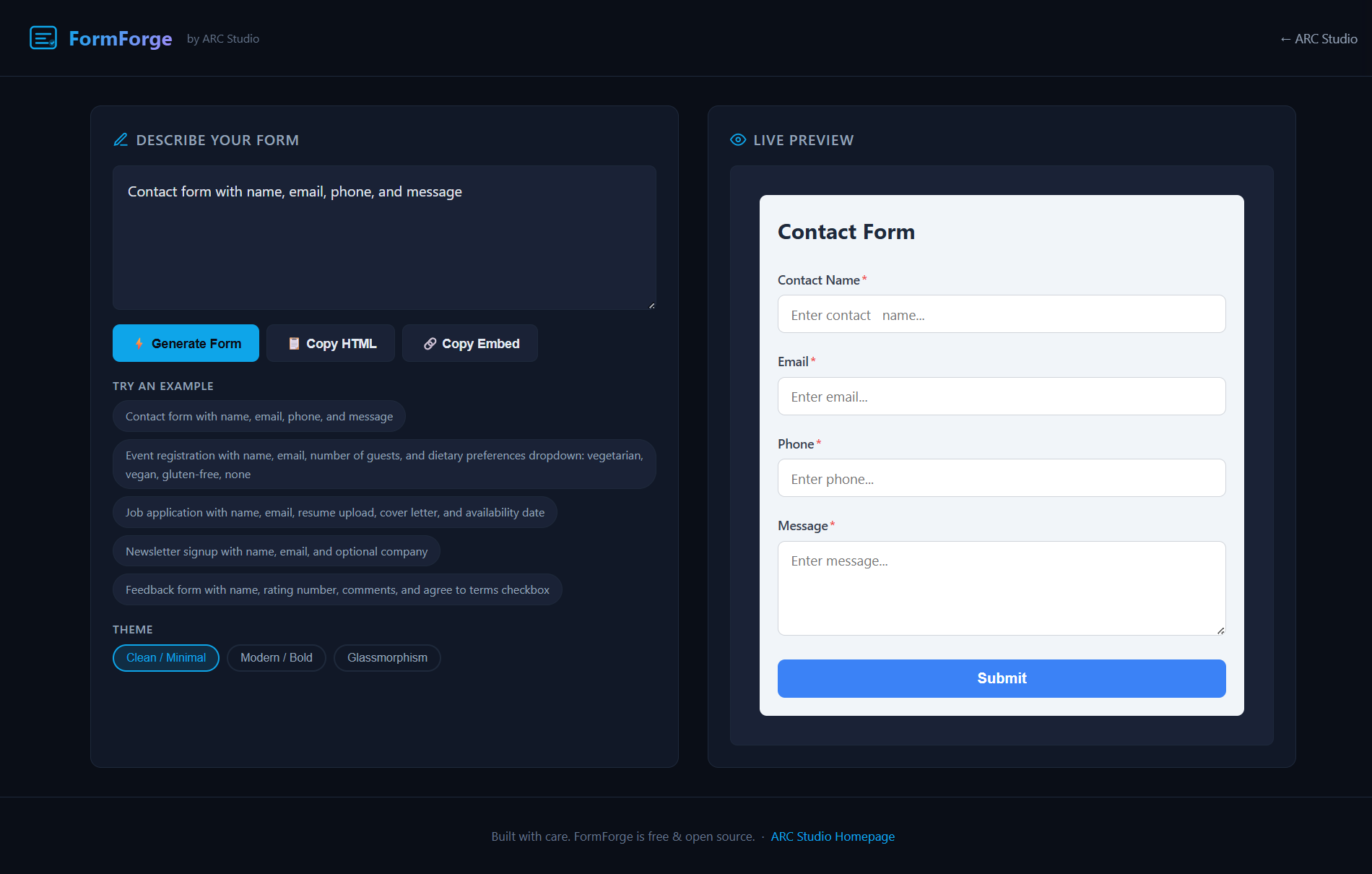Viewport: 1372px width, 874px height.
Task: Click the eye icon beside LIVE PREVIEW
Action: pos(737,139)
